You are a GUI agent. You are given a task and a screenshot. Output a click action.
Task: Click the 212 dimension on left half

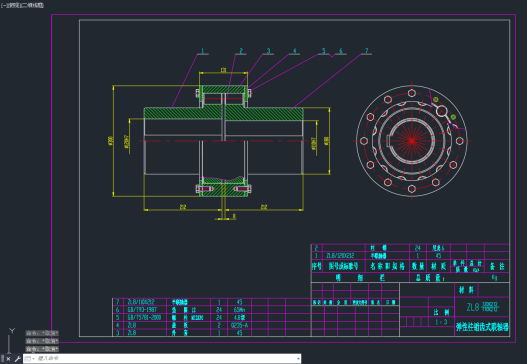pyautogui.click(x=183, y=207)
